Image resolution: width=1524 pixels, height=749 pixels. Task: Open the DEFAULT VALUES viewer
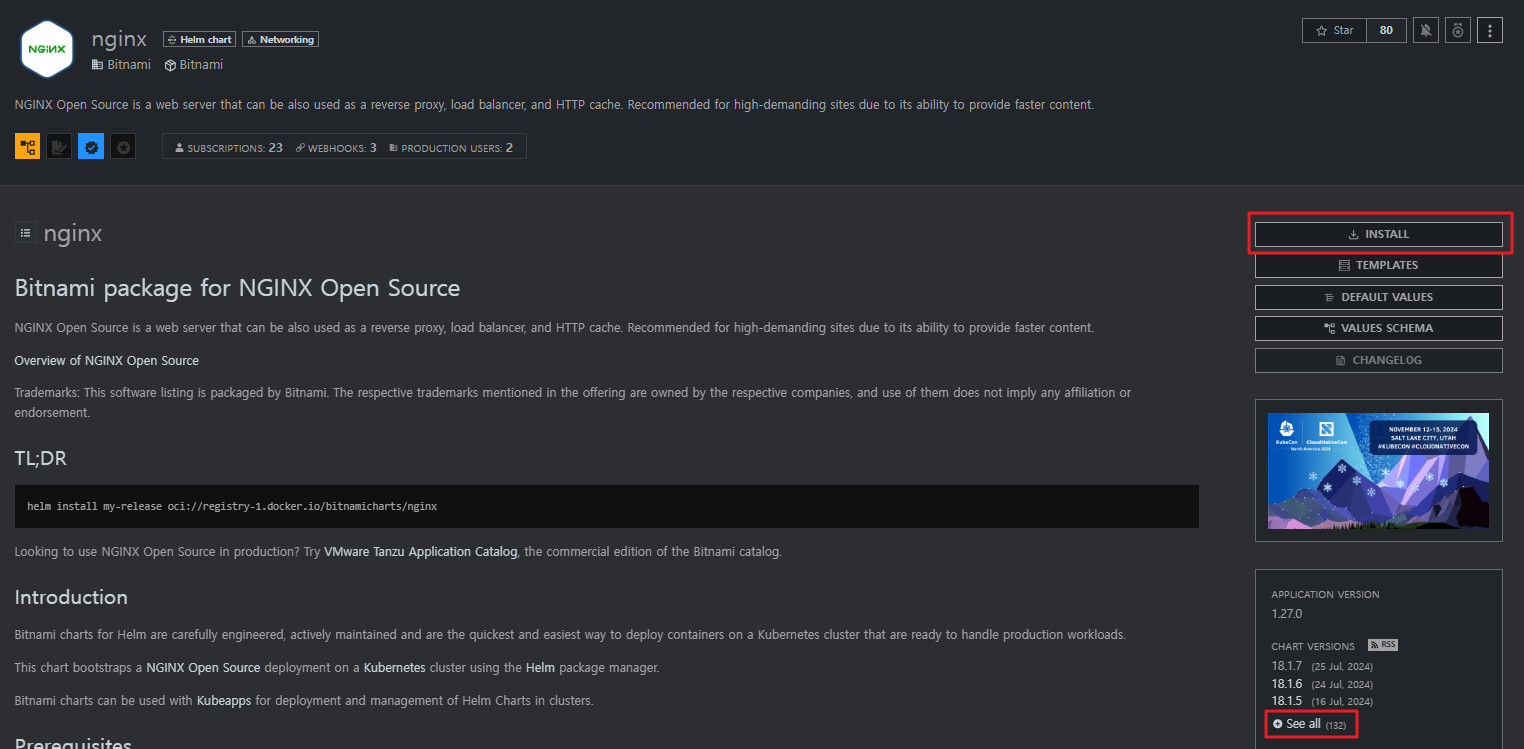point(1379,297)
